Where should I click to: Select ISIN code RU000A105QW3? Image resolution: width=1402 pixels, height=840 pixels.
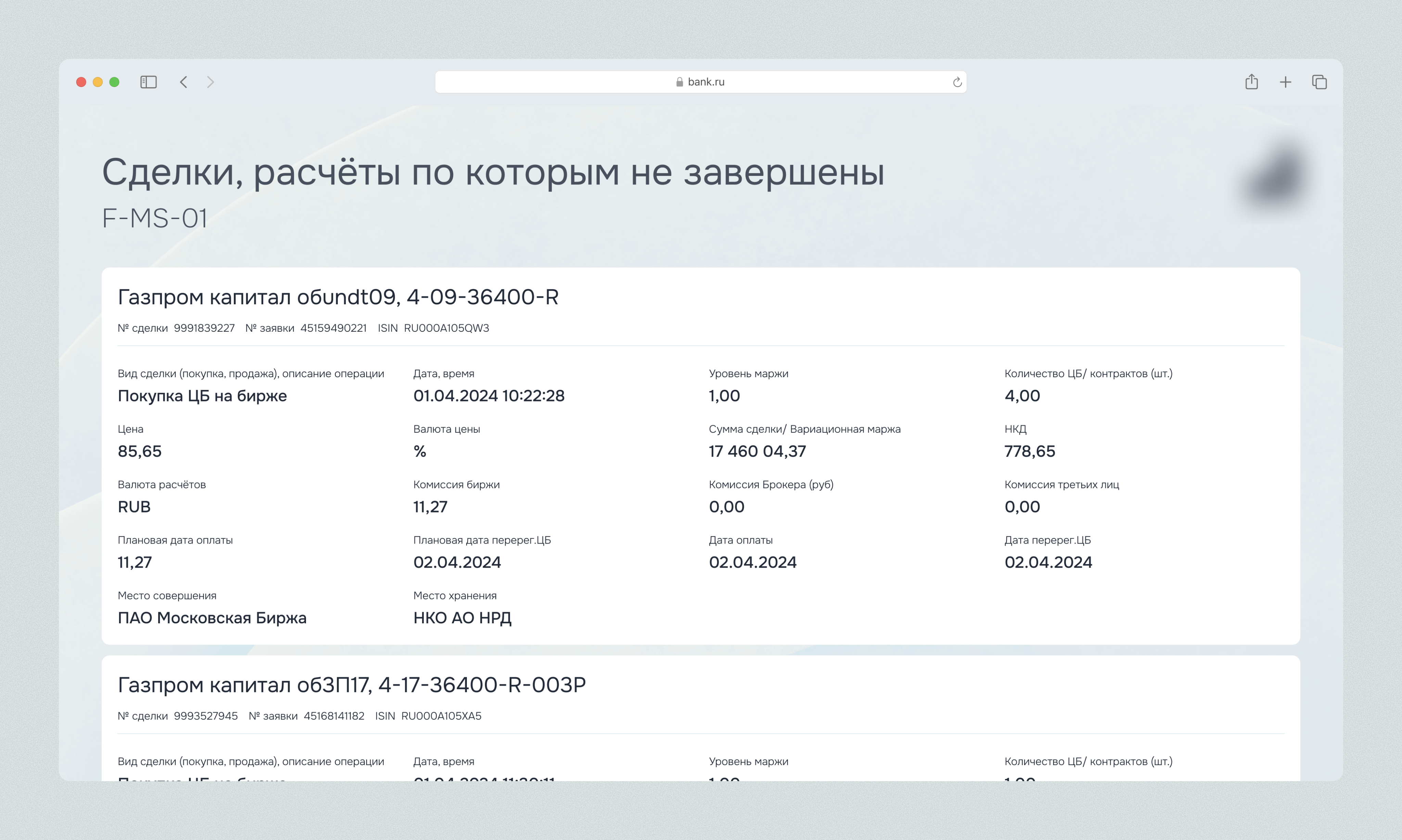click(x=446, y=328)
